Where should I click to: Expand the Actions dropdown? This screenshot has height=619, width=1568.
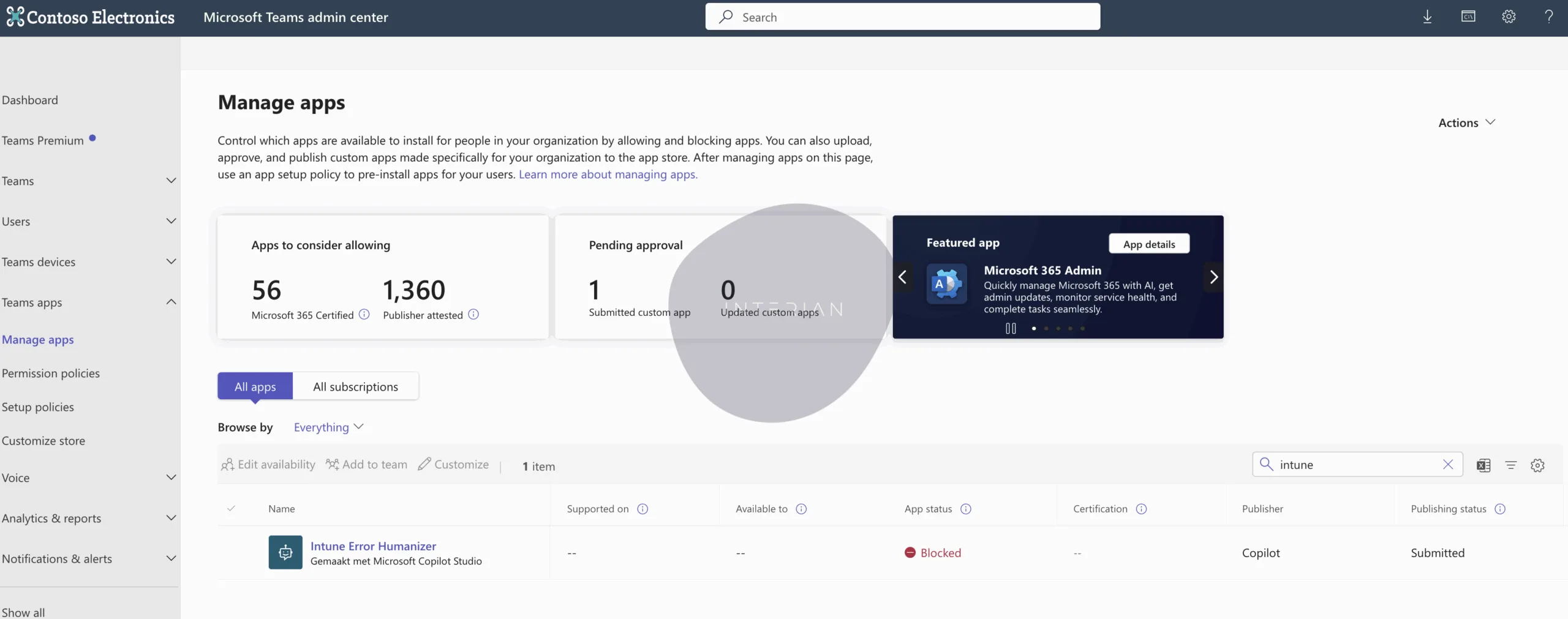(1466, 123)
